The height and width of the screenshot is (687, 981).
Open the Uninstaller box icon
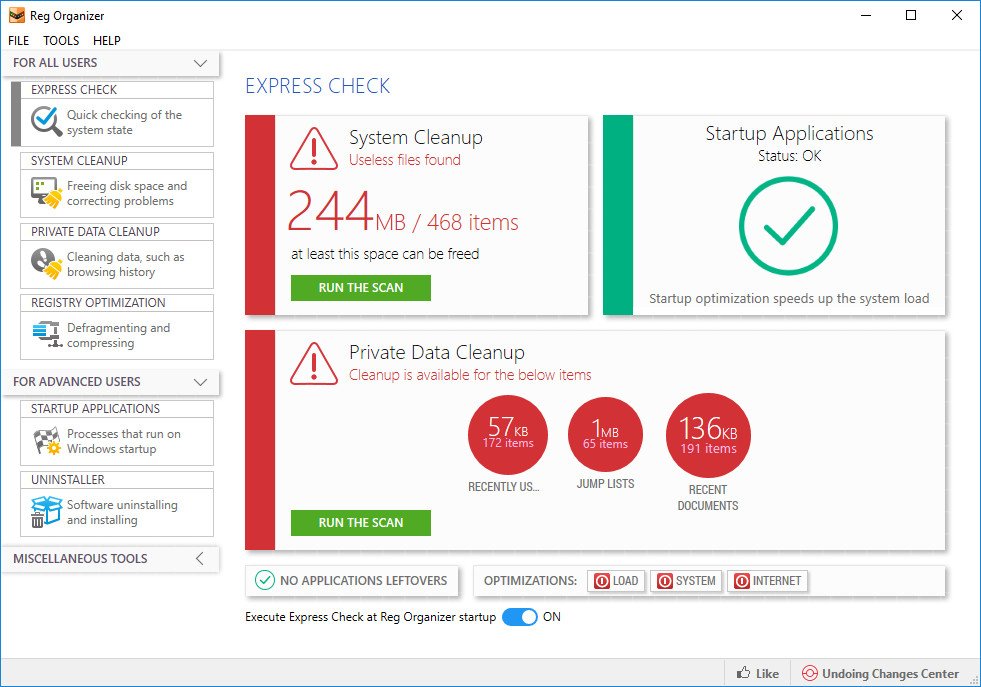46,512
